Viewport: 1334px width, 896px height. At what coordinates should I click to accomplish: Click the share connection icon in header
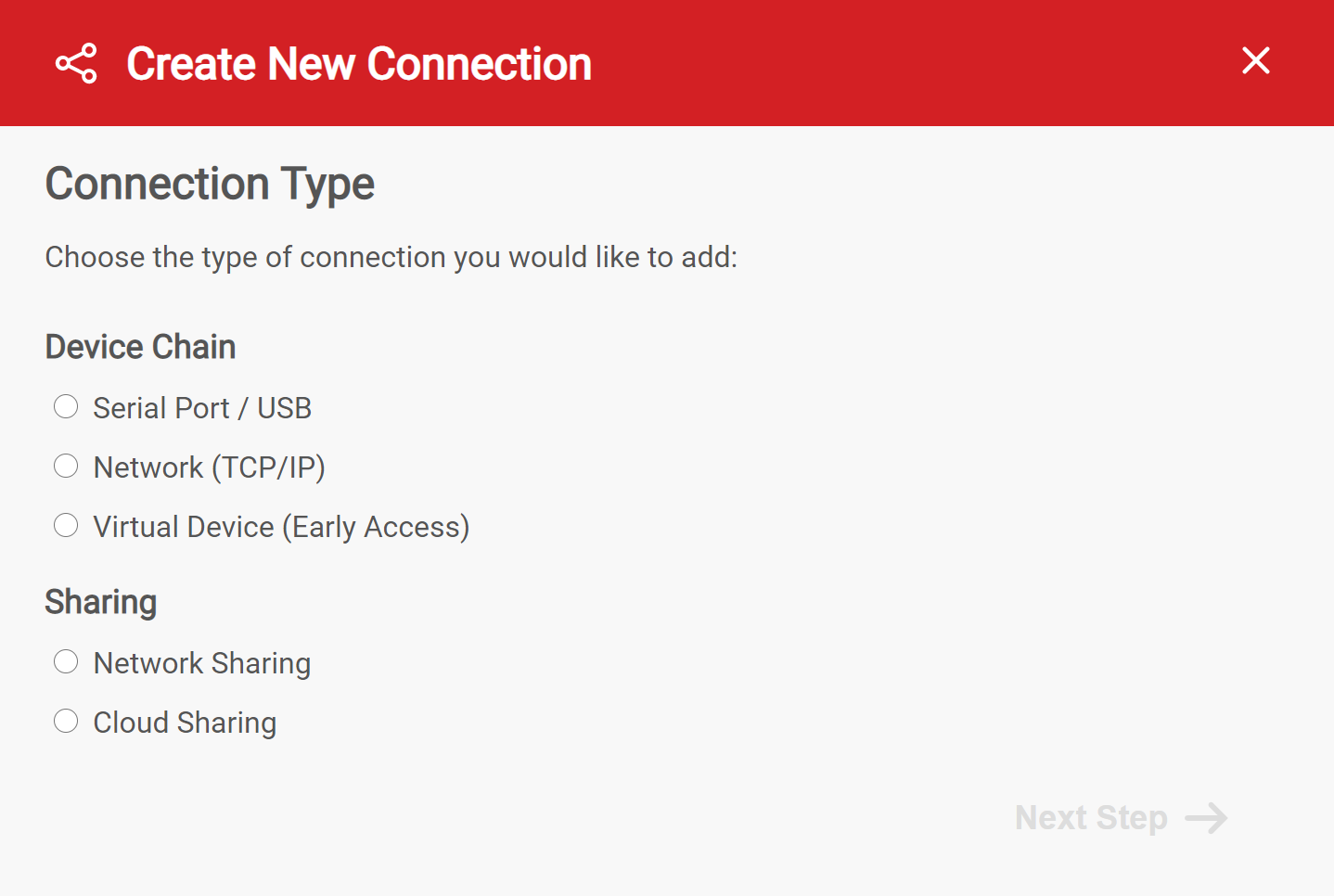tap(76, 63)
